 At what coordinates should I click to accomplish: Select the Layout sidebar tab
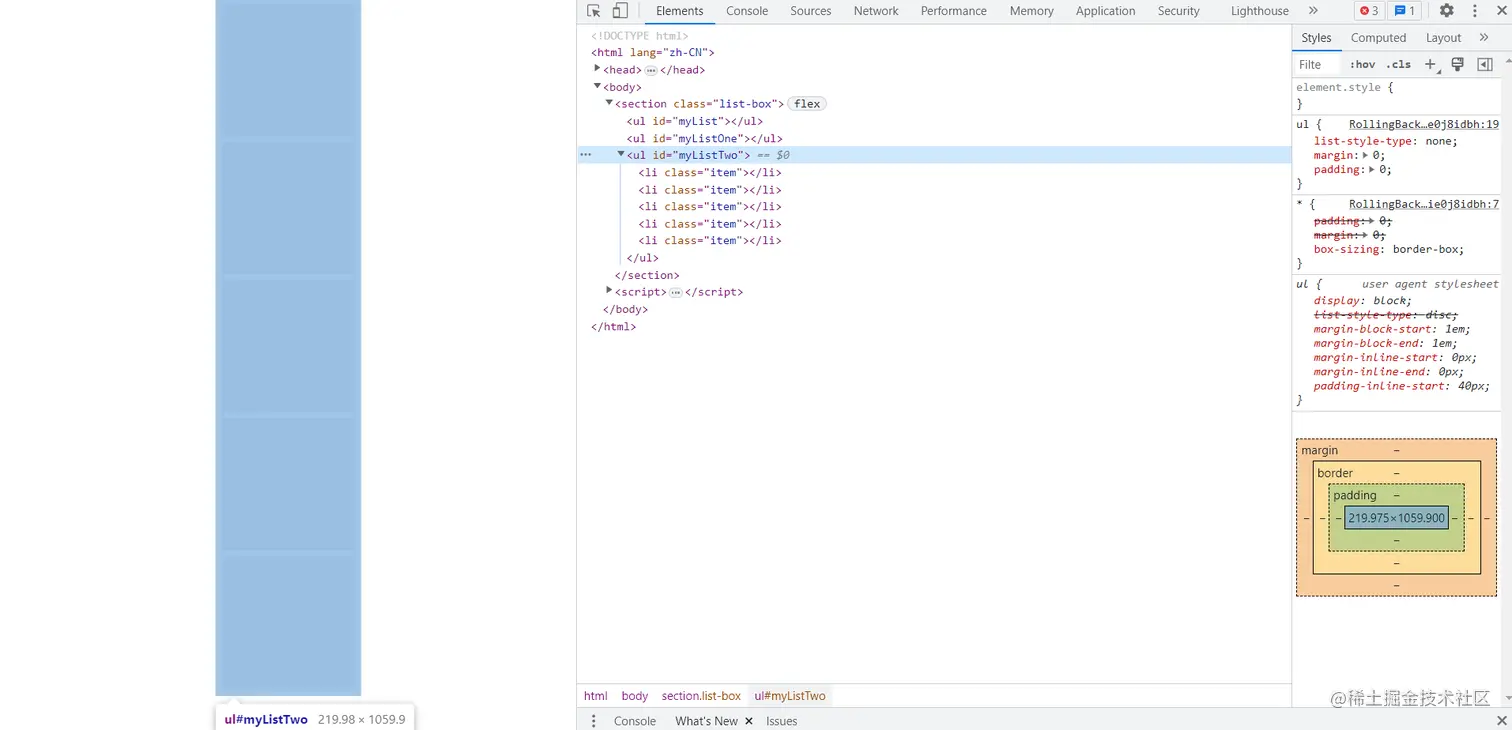tap(1444, 38)
